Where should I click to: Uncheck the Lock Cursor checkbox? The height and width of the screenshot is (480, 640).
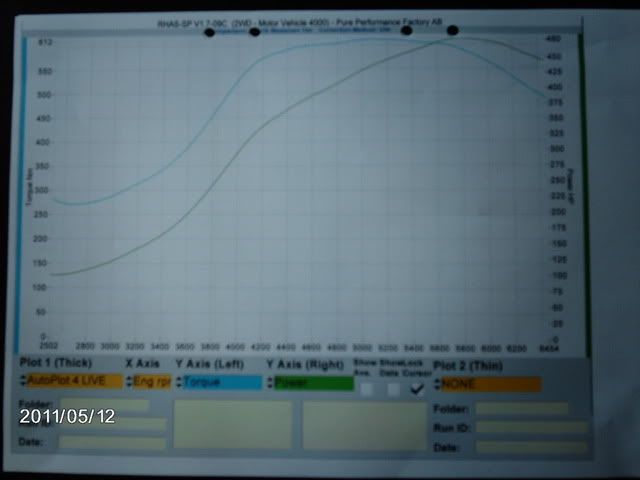coord(417,389)
